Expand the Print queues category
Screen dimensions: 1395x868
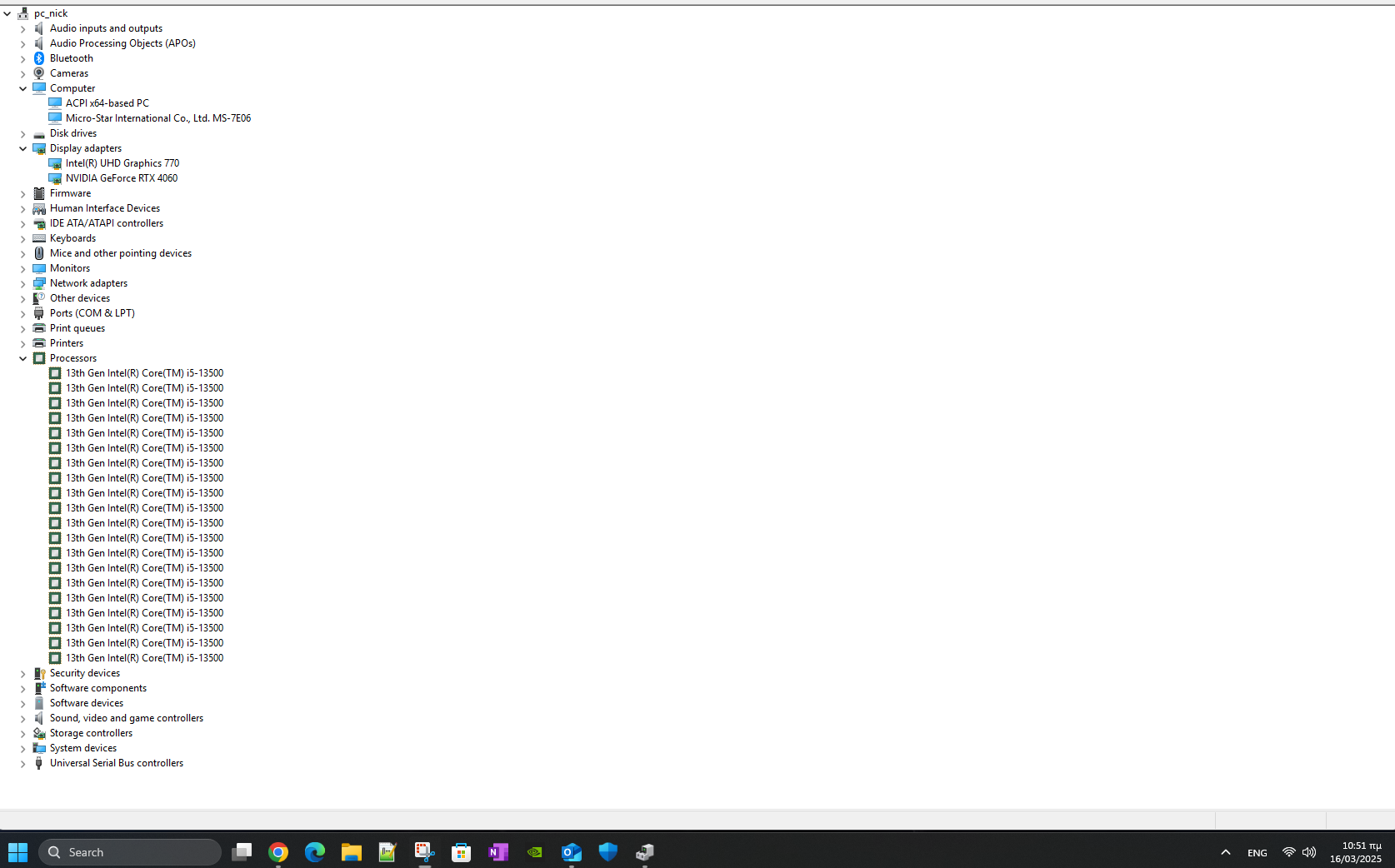click(x=23, y=328)
